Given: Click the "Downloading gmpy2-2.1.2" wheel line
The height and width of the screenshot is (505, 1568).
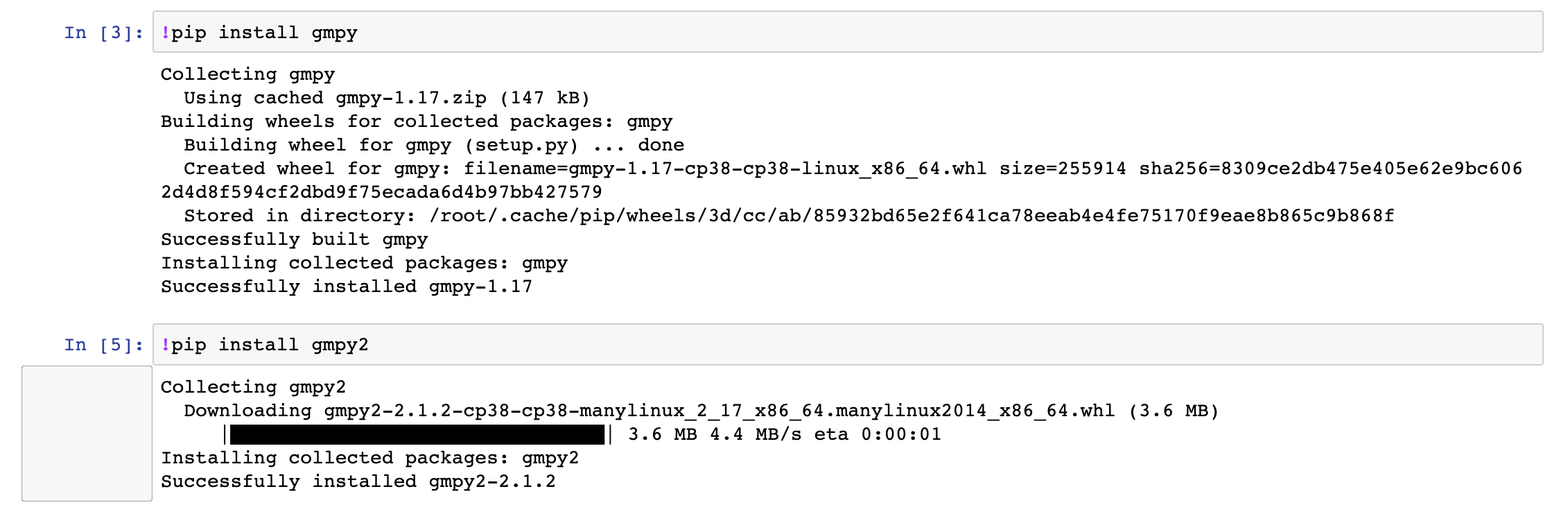Looking at the screenshot, I should (x=701, y=411).
